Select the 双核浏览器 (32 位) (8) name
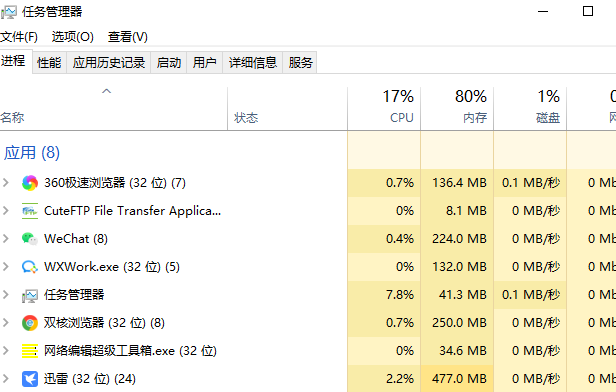The width and height of the screenshot is (616, 392). point(104,323)
